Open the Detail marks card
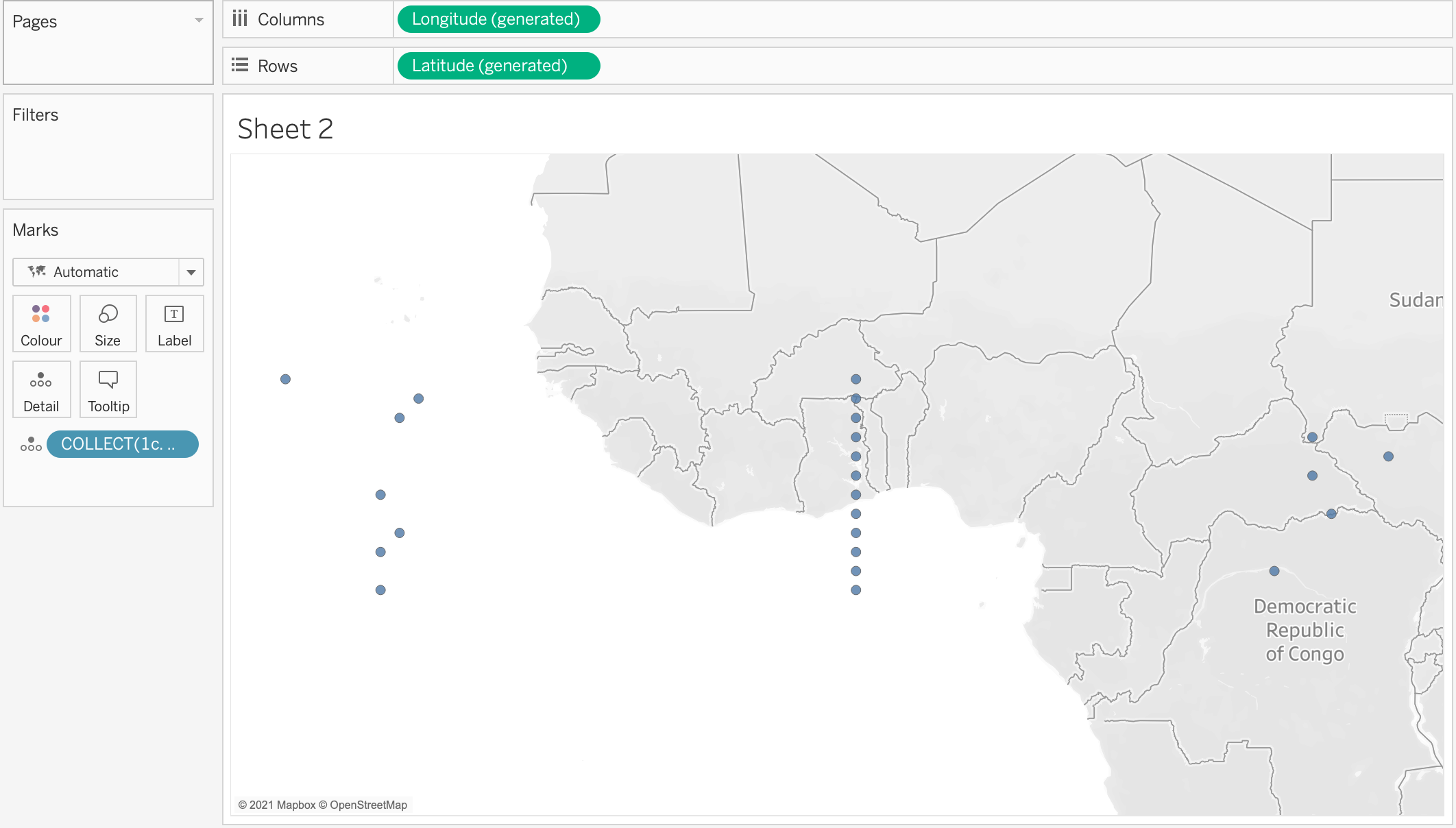This screenshot has height=828, width=1456. [x=41, y=389]
